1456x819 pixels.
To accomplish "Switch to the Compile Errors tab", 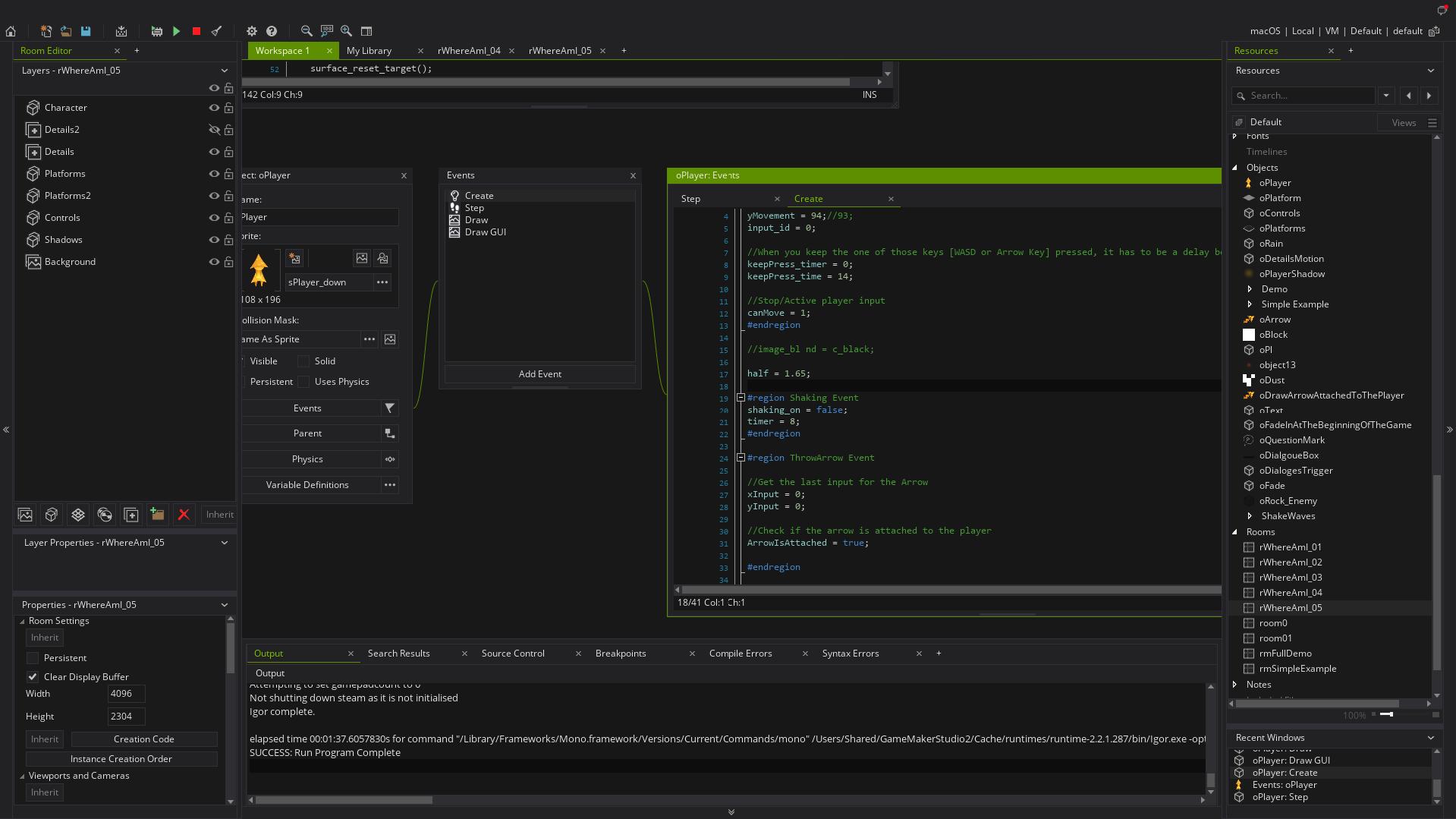I will [x=740, y=653].
